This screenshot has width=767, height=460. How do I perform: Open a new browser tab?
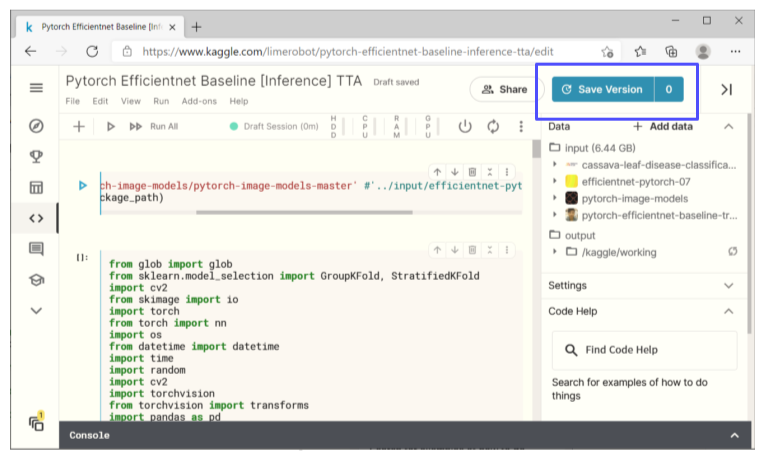pyautogui.click(x=196, y=27)
